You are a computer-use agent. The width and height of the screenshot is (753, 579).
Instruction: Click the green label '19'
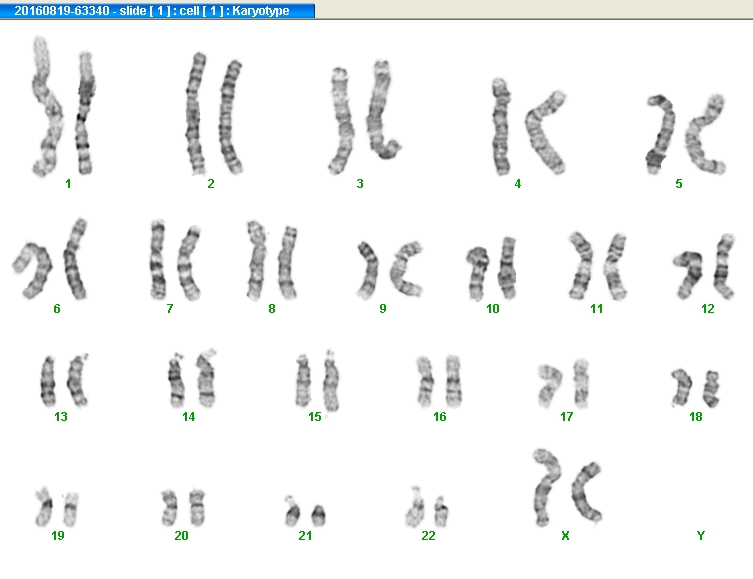[58, 536]
